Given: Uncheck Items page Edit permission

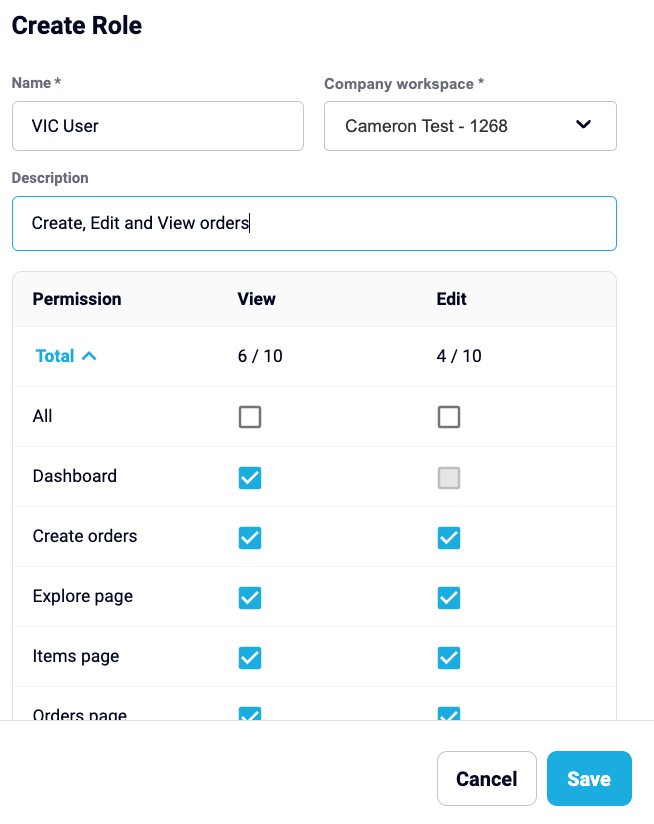Looking at the screenshot, I should tap(449, 657).
